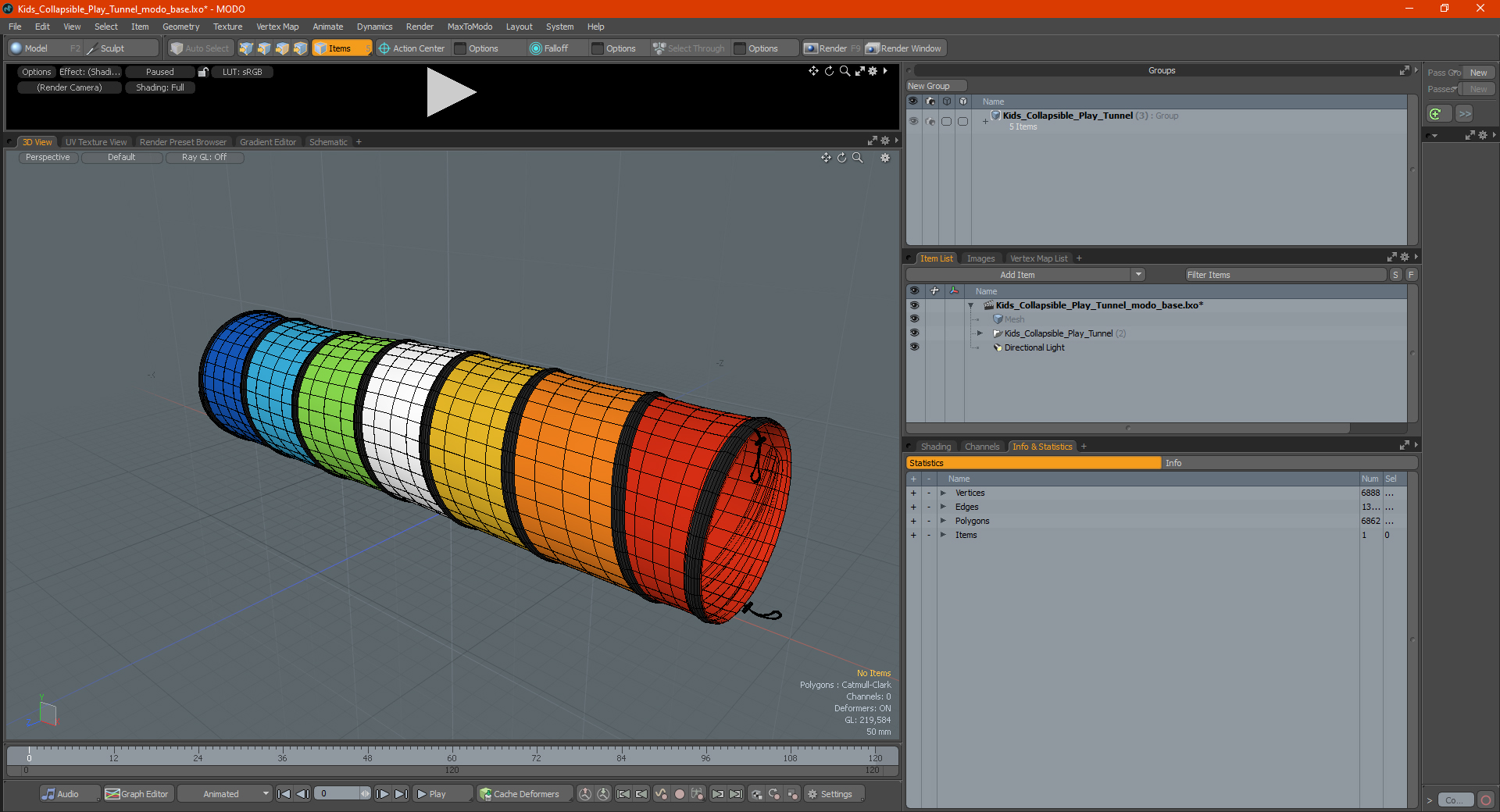Expand the Kids_Collapsible_Play_Tunnel group
Screen dimensions: 1500x812
click(x=985, y=121)
